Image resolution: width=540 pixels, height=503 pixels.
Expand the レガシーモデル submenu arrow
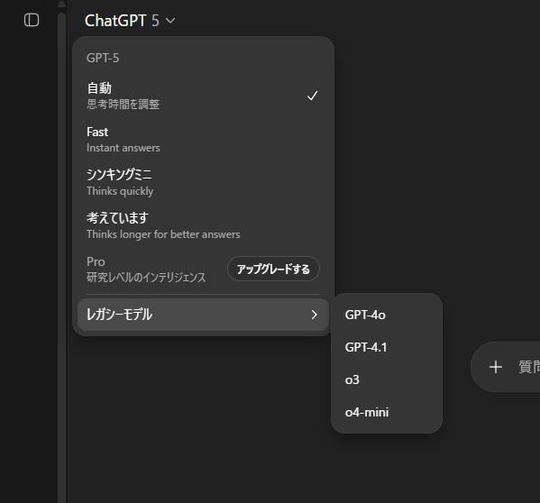coord(314,314)
